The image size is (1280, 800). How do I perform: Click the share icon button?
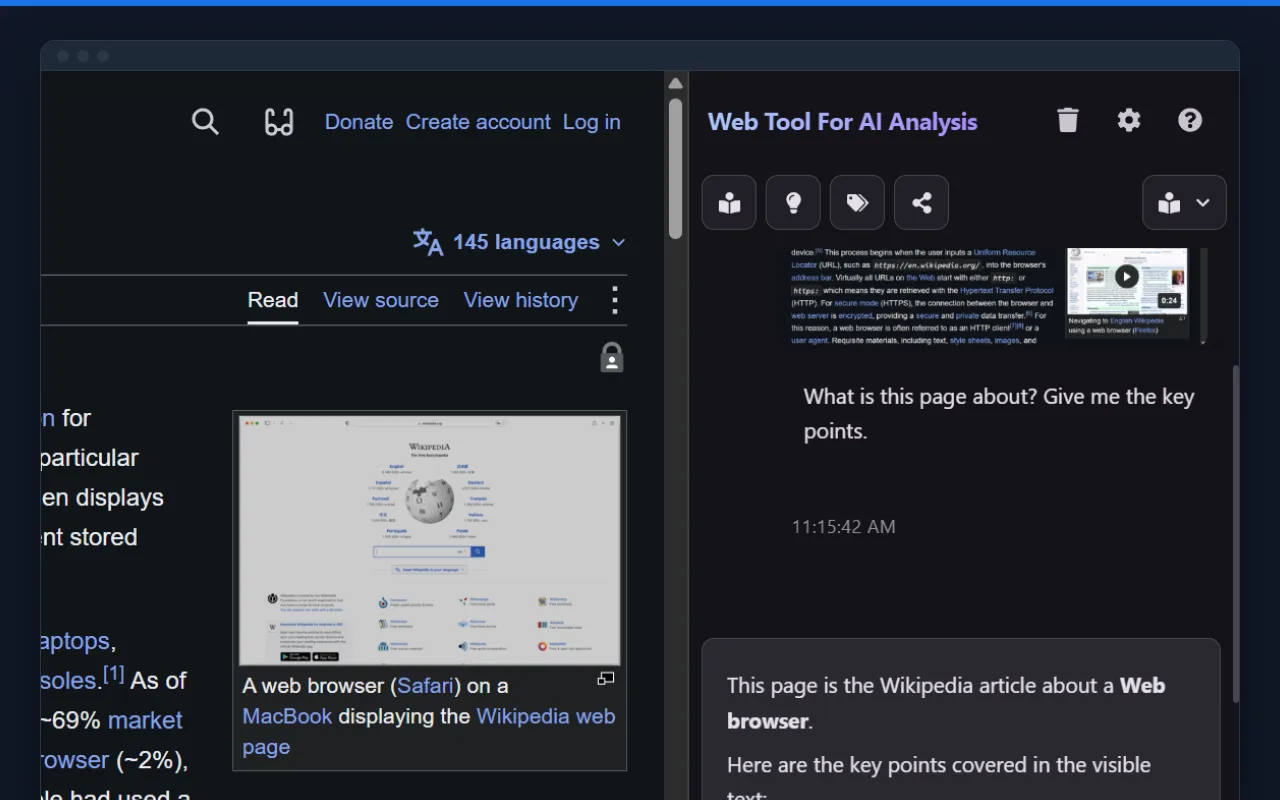click(x=921, y=203)
